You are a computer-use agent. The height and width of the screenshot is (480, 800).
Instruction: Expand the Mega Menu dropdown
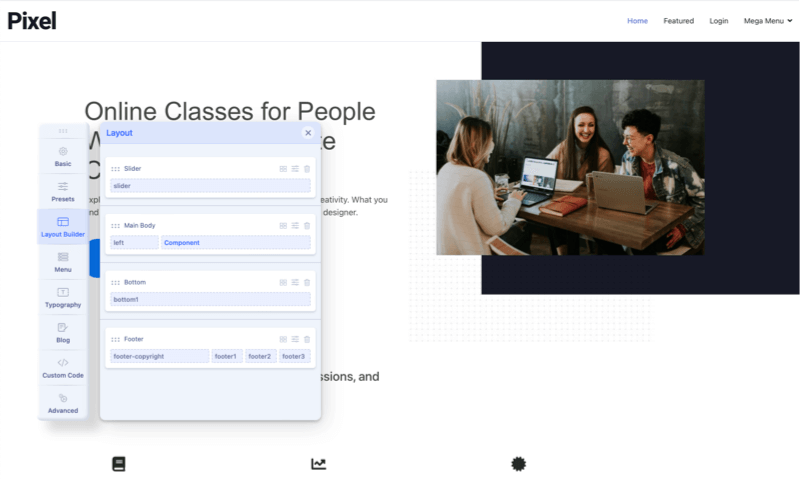(x=768, y=21)
